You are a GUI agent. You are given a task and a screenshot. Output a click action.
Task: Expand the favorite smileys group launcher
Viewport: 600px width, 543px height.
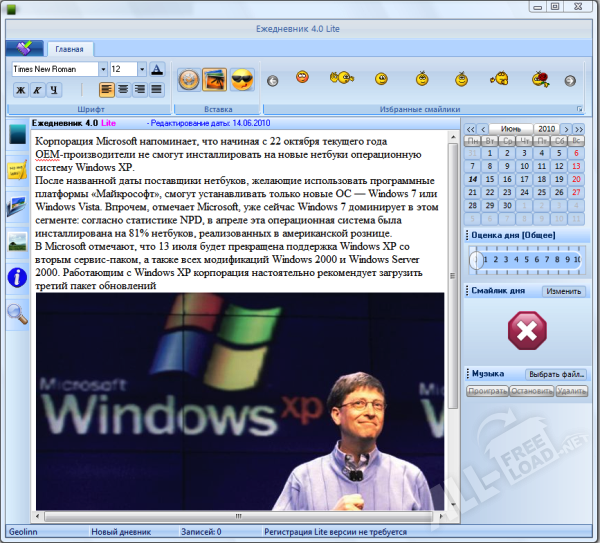point(578,108)
